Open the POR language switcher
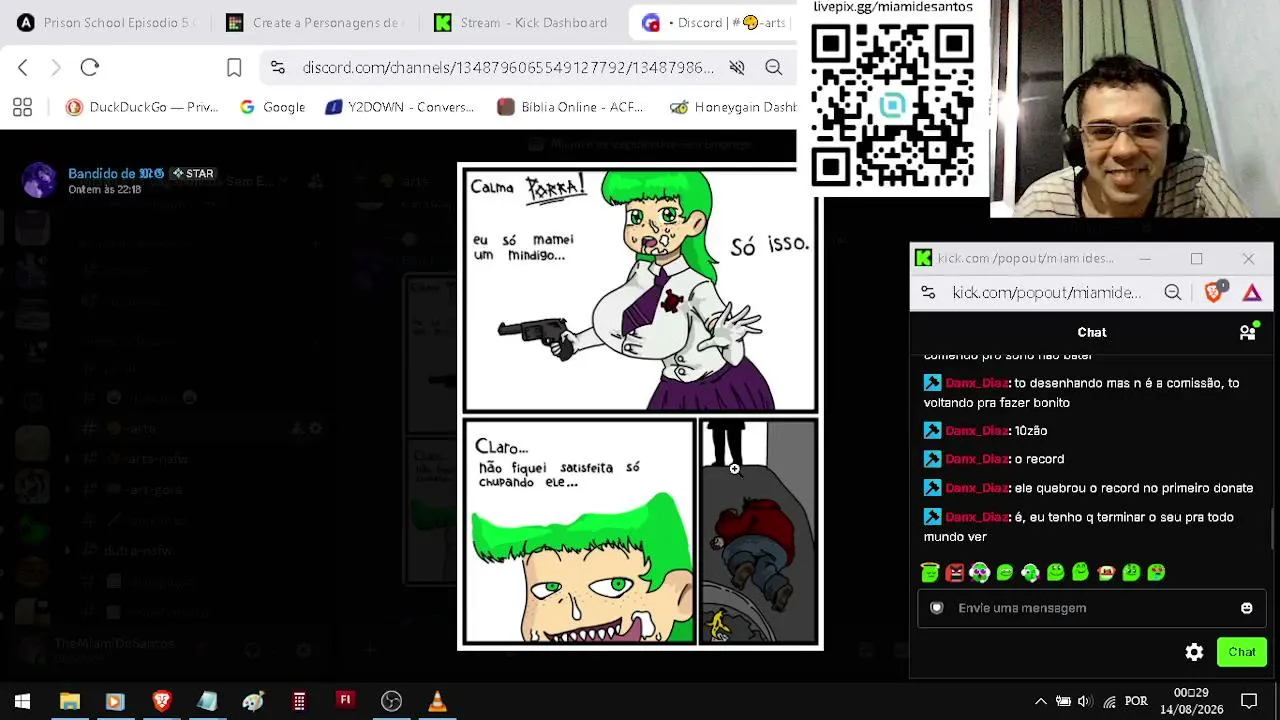The height and width of the screenshot is (720, 1280). 1136,701
